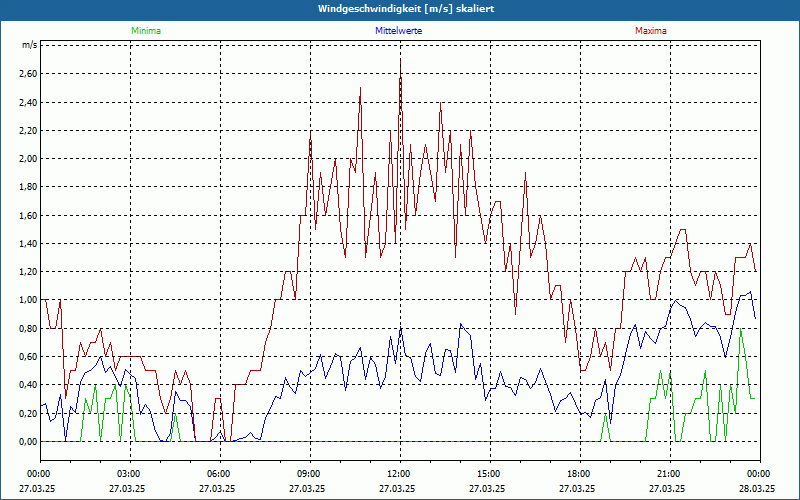The image size is (800, 500).
Task: Click the 03:00 time axis label
Action: (129, 474)
